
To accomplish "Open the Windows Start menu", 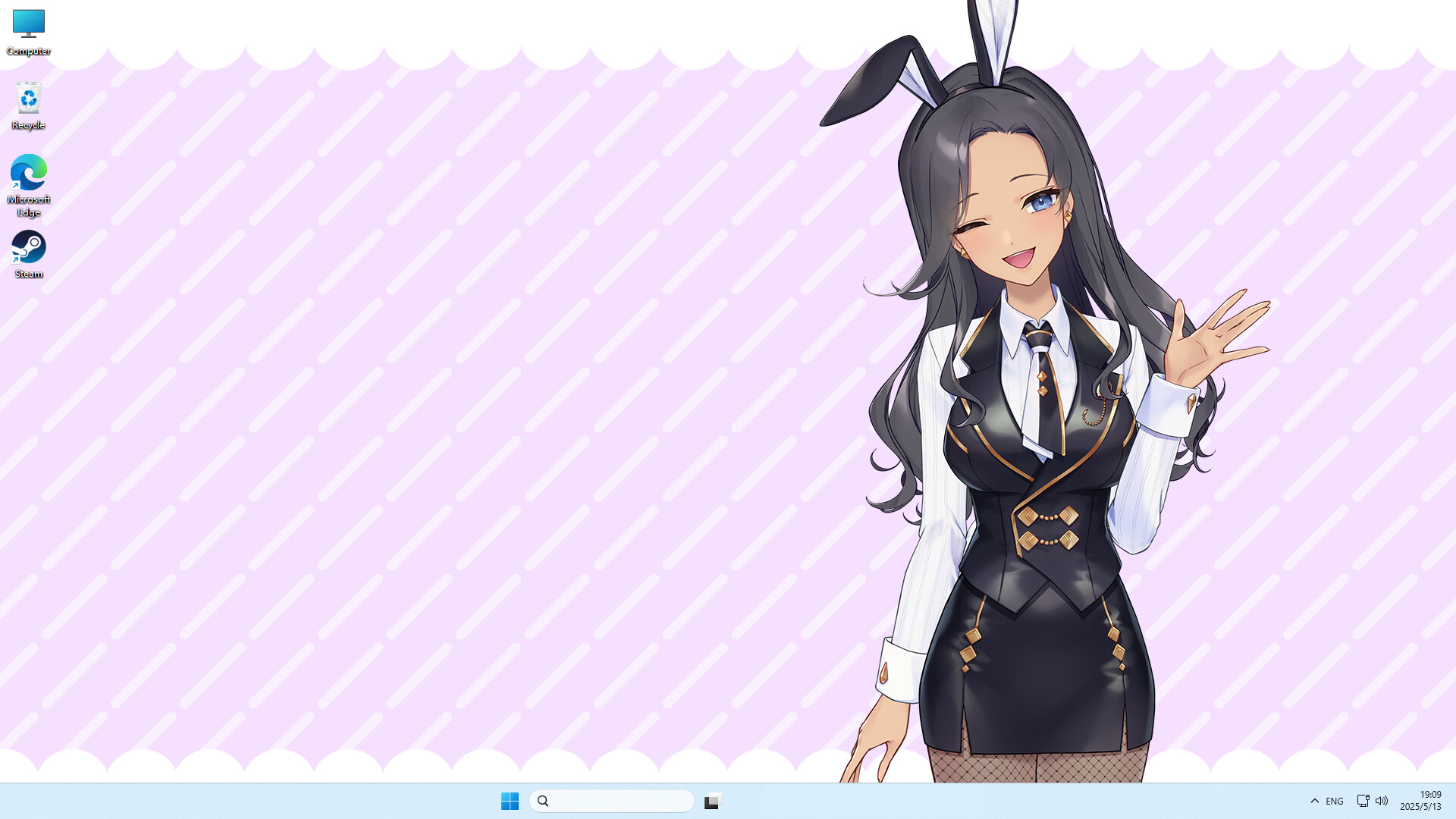I will pos(510,801).
